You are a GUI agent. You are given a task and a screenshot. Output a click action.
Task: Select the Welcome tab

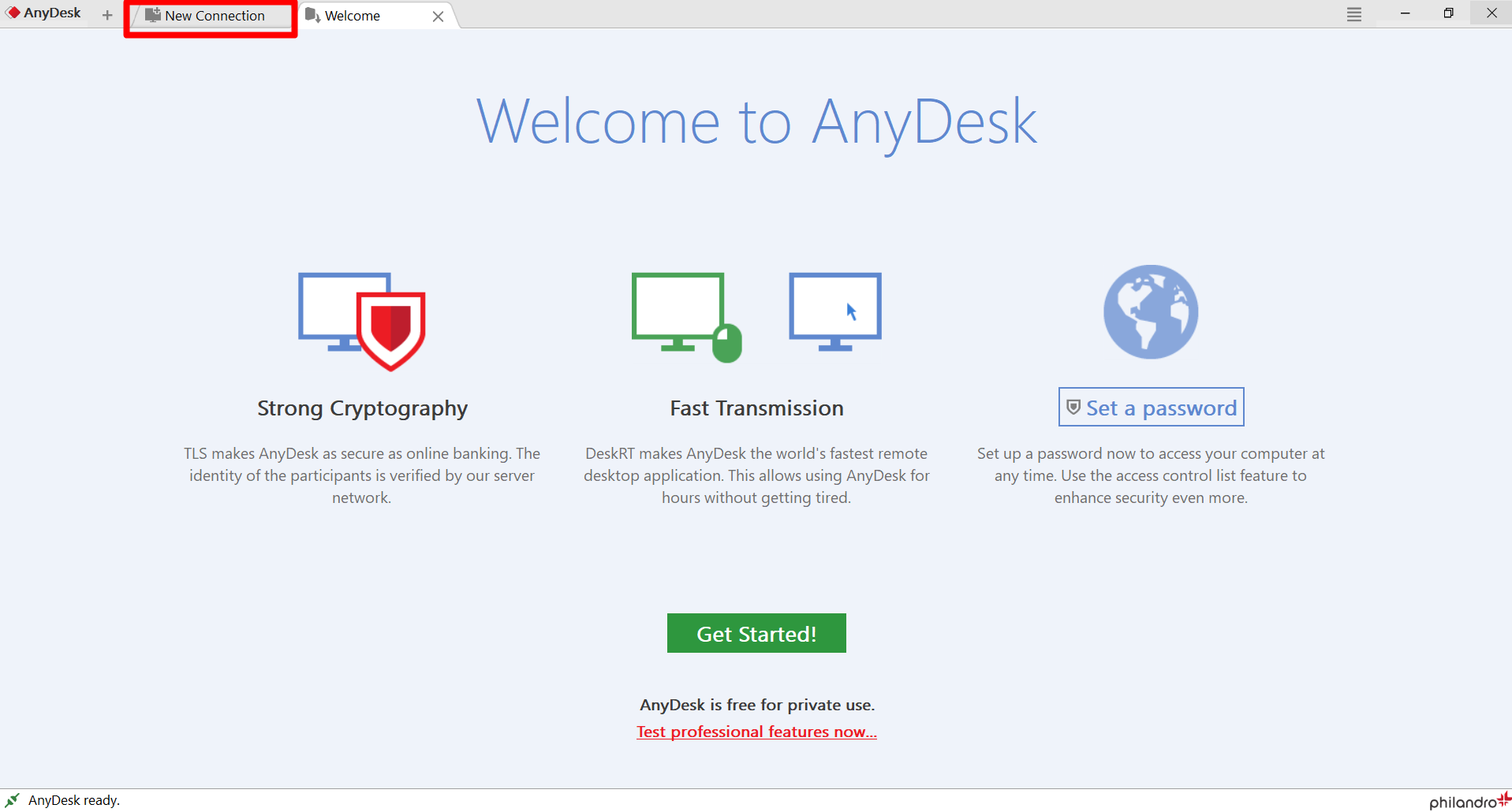tap(379, 16)
